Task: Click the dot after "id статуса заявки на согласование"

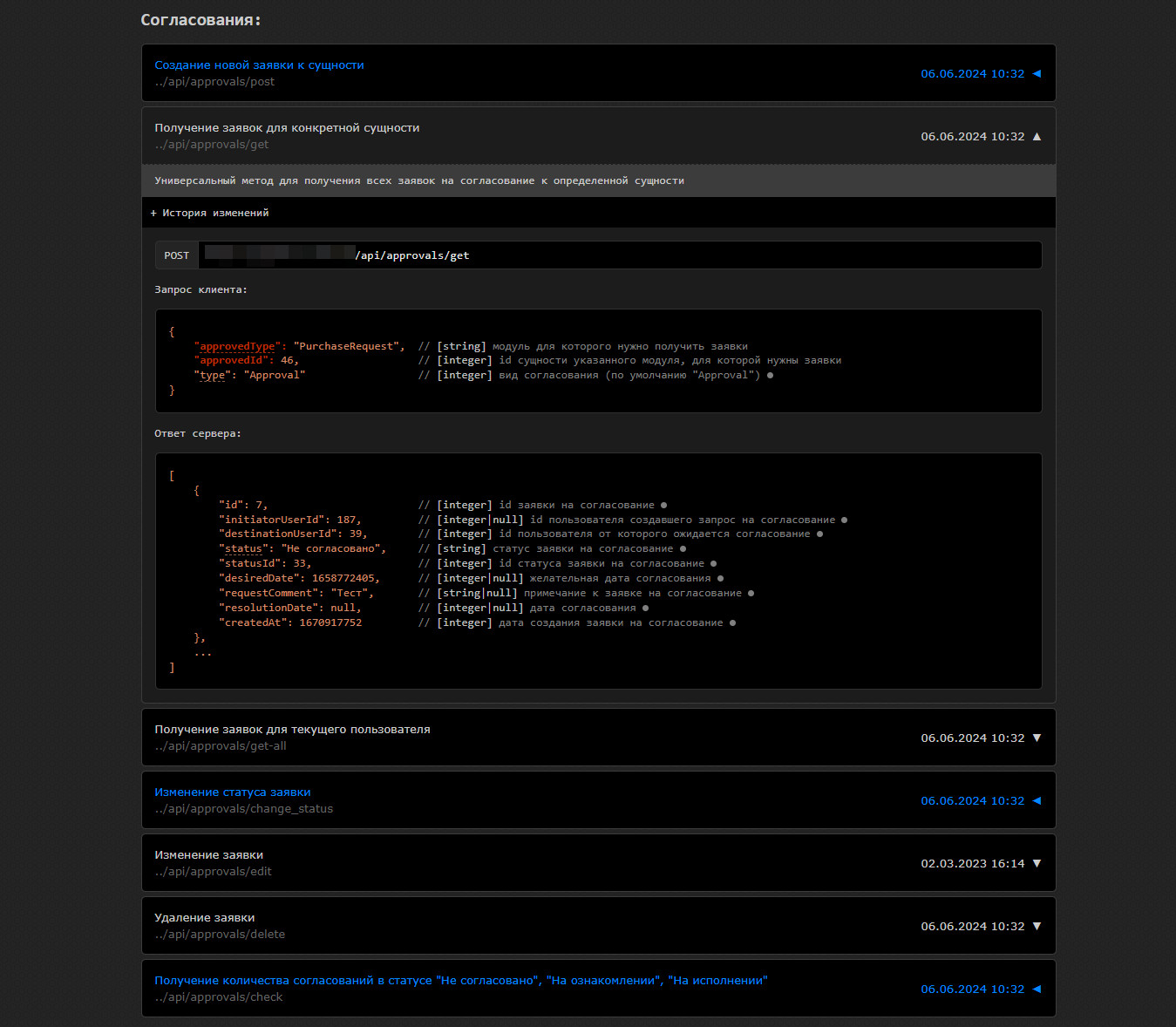Action: [x=714, y=564]
